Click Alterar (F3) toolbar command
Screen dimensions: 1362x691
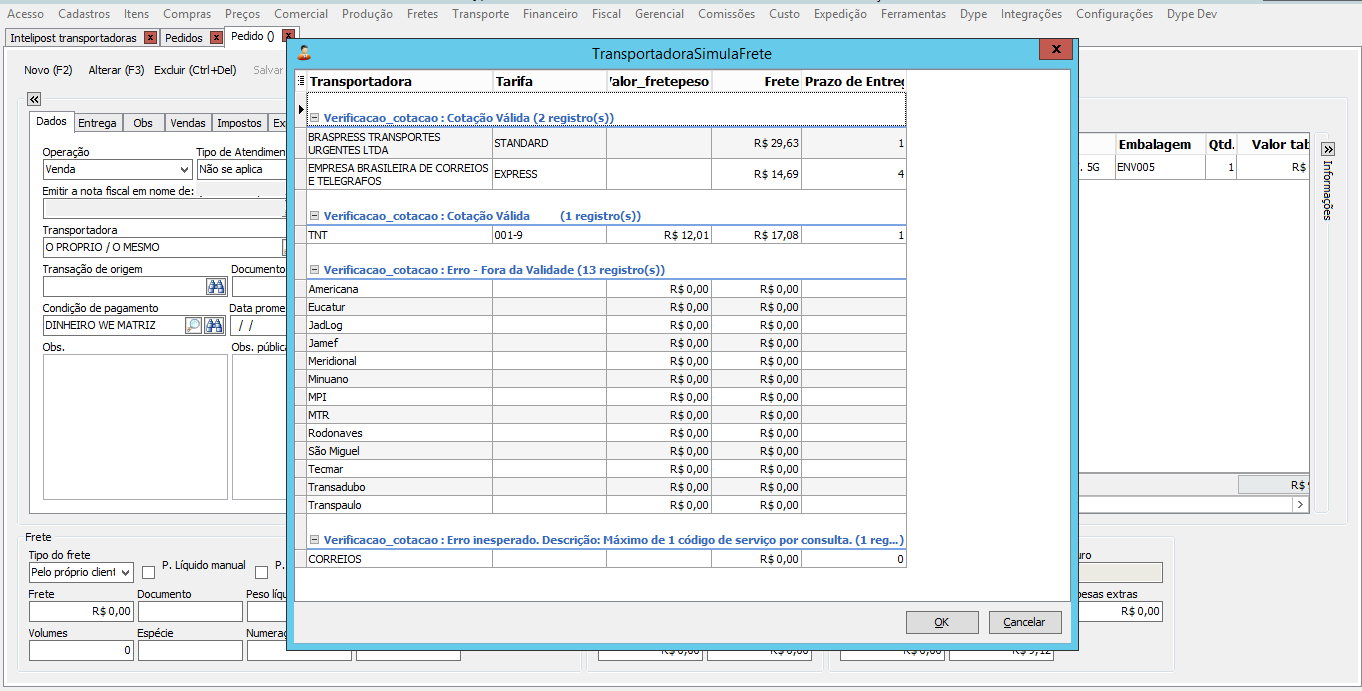click(116, 70)
